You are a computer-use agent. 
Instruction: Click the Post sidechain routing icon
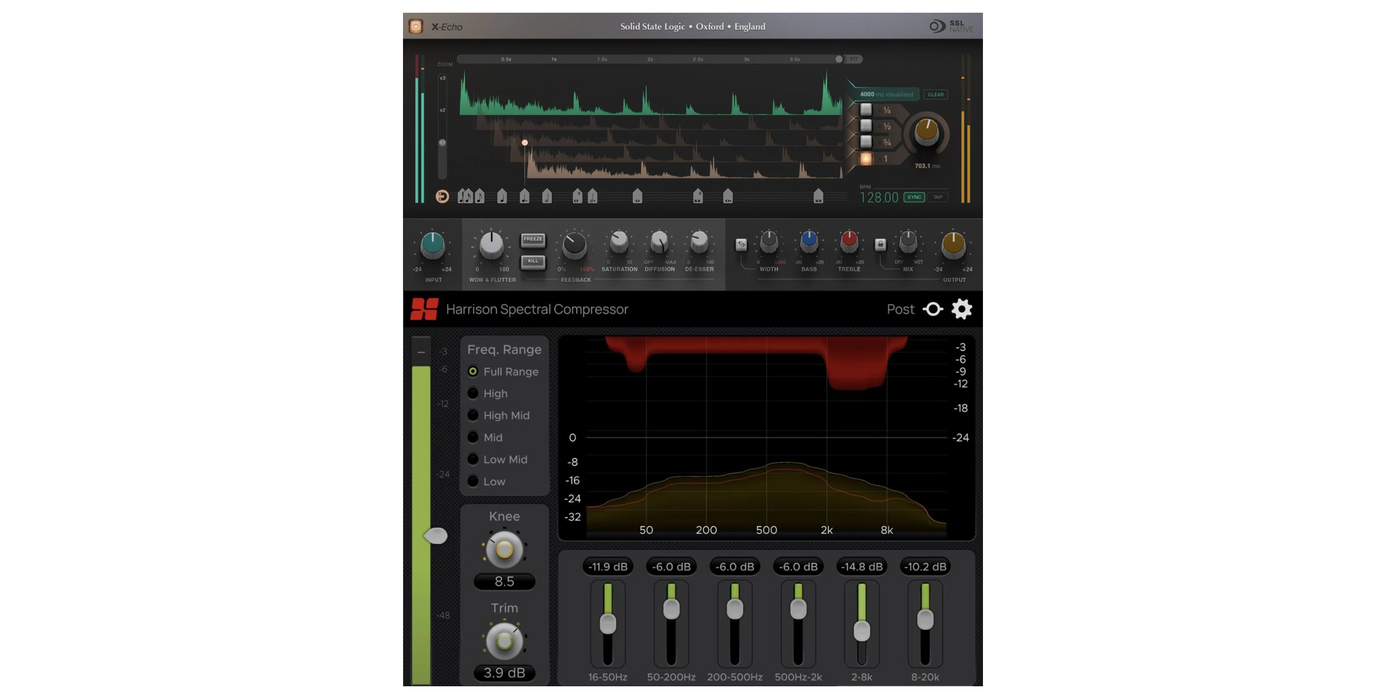coord(932,309)
